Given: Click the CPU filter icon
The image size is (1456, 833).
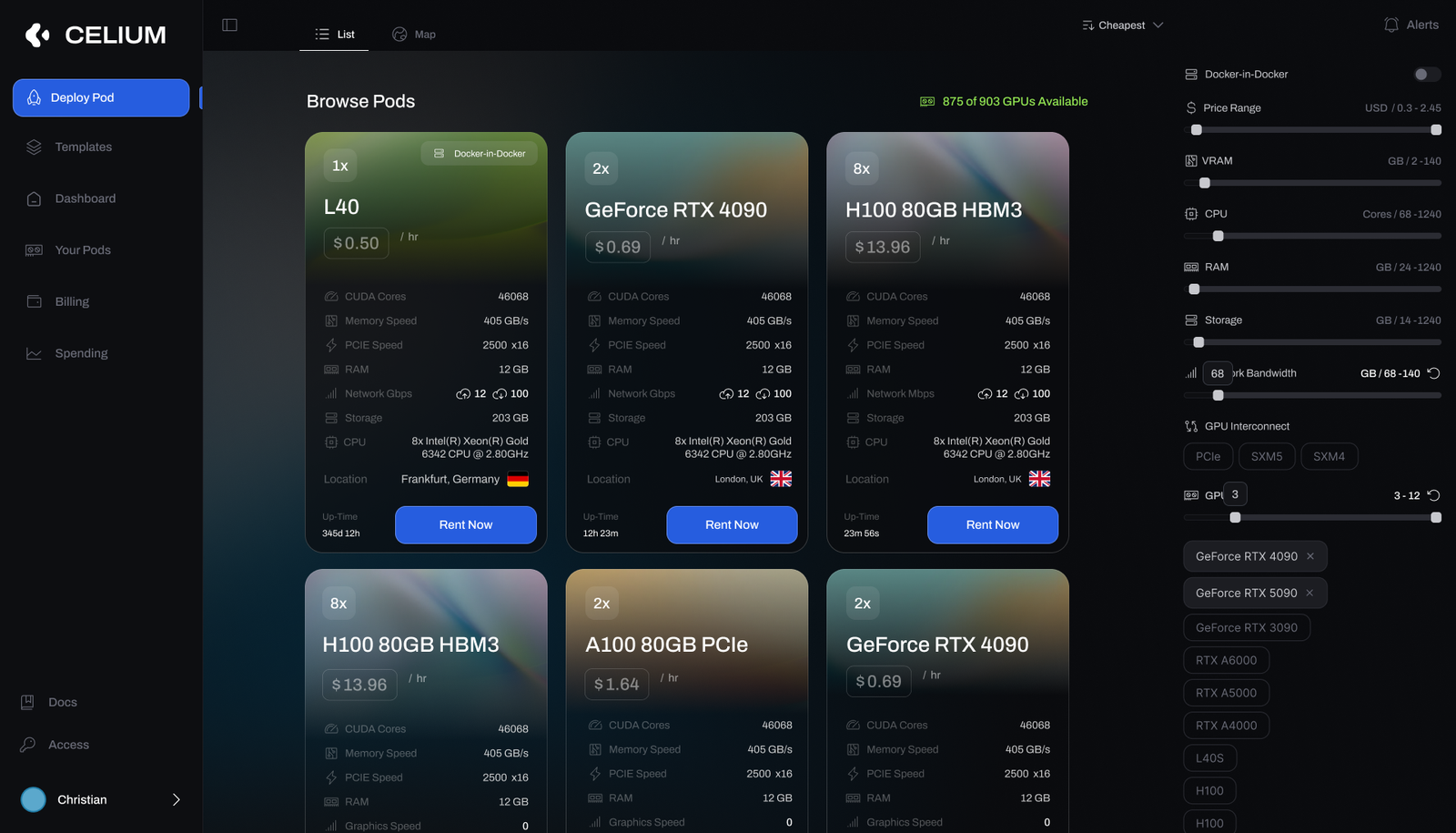Looking at the screenshot, I should tap(1191, 214).
